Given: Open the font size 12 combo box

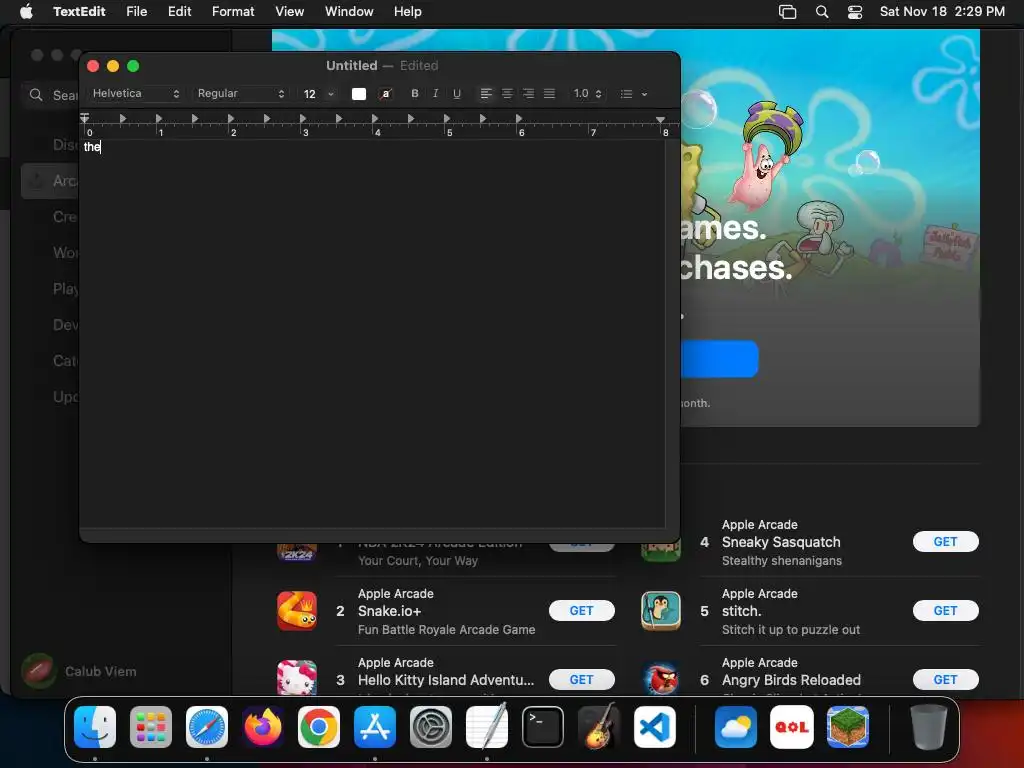Looking at the screenshot, I should coord(319,93).
